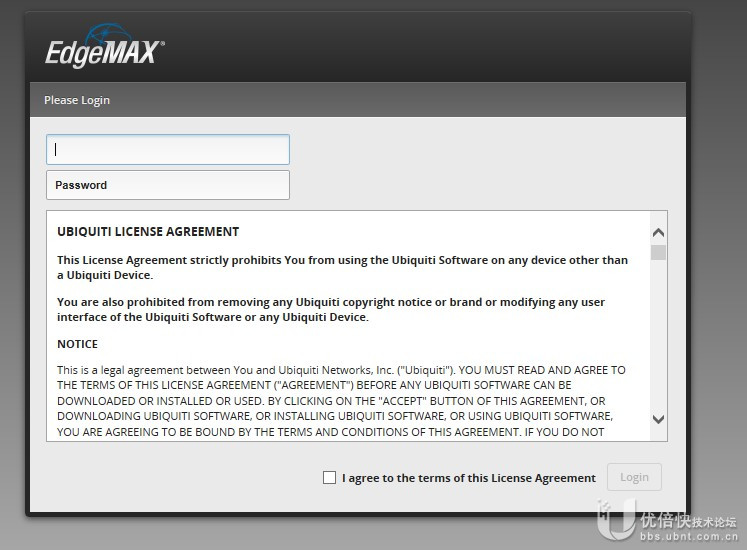747x550 pixels.
Task: Click the empty scrollbar track below the thumb
Action: 658,334
